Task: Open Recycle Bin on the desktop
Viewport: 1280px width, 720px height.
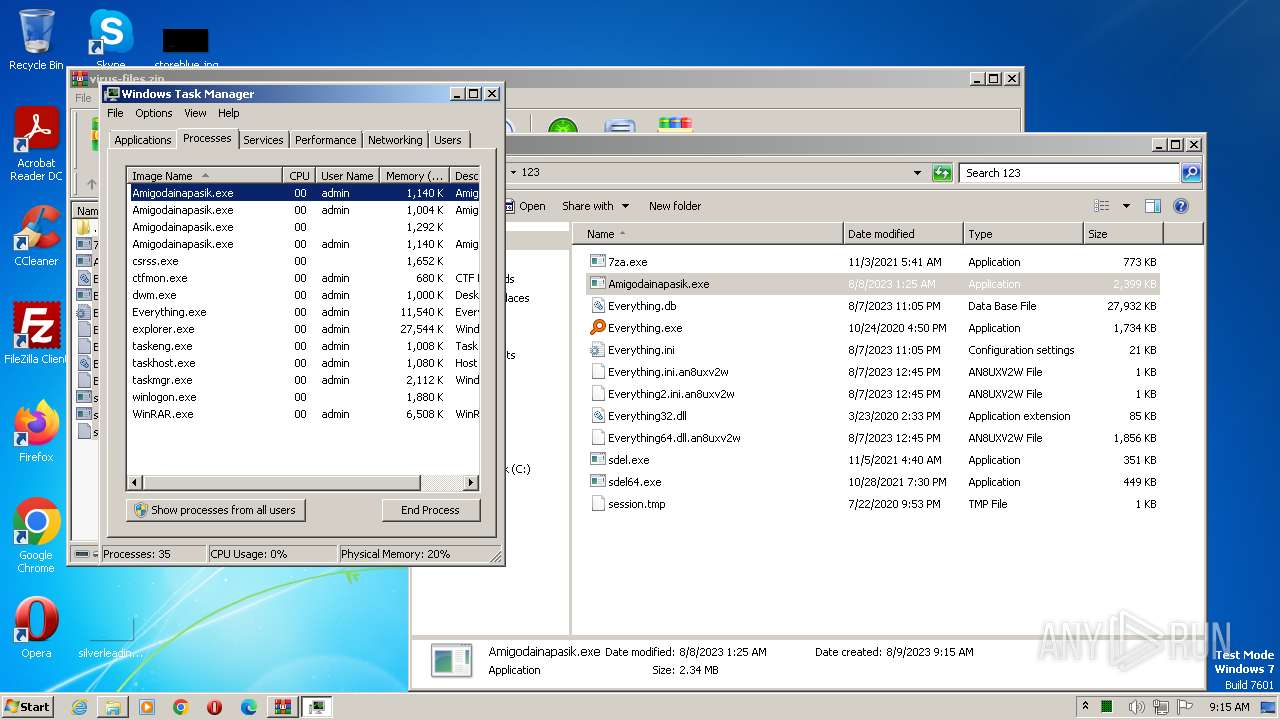Action: (36, 40)
